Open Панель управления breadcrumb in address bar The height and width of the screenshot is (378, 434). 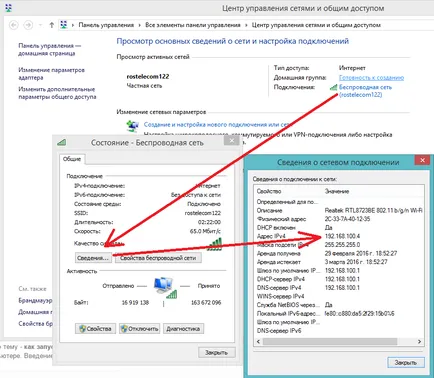point(106,25)
